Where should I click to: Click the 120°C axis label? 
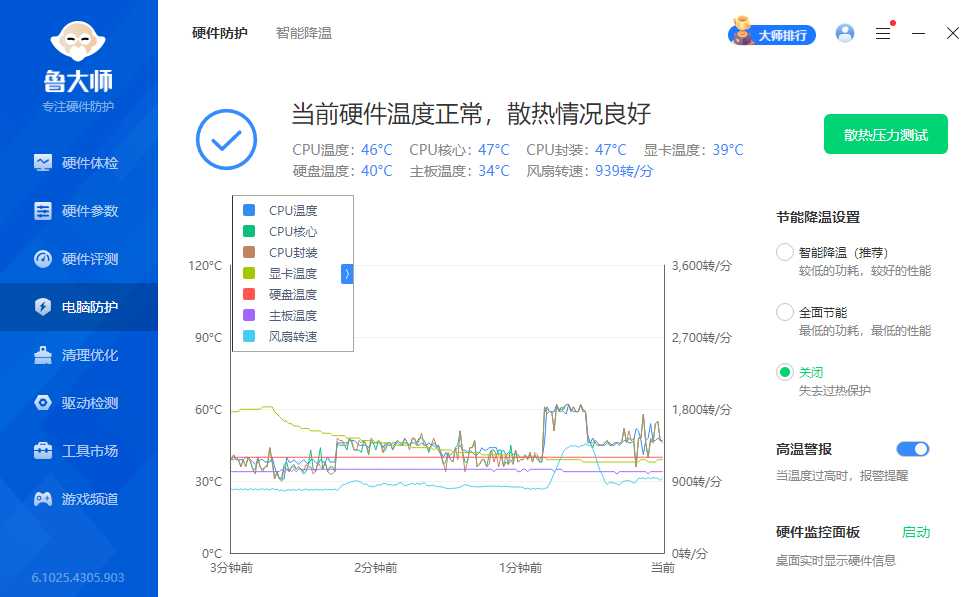coord(205,266)
